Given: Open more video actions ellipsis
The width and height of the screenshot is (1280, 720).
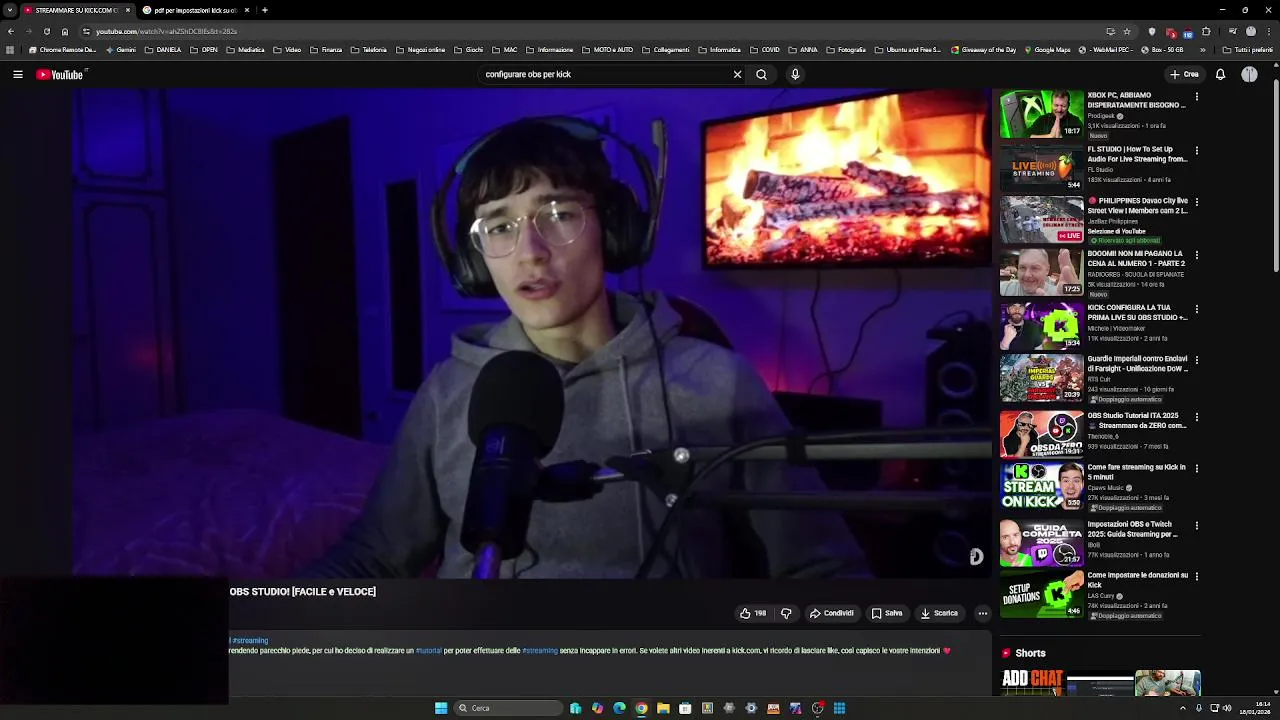Looking at the screenshot, I should pos(983,613).
